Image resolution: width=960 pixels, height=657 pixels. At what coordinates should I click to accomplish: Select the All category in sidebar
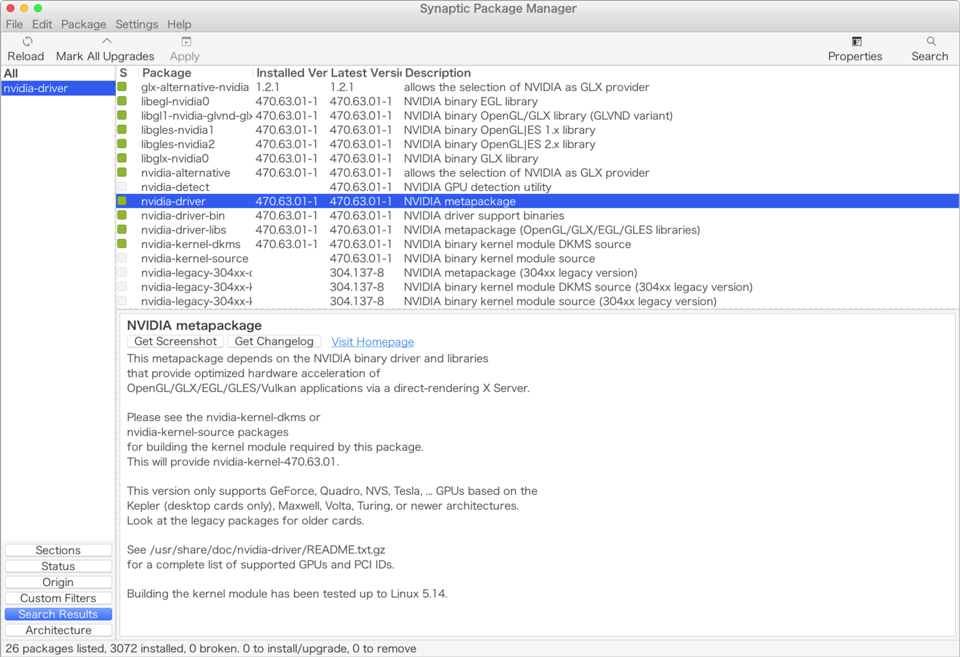pyautogui.click(x=11, y=73)
